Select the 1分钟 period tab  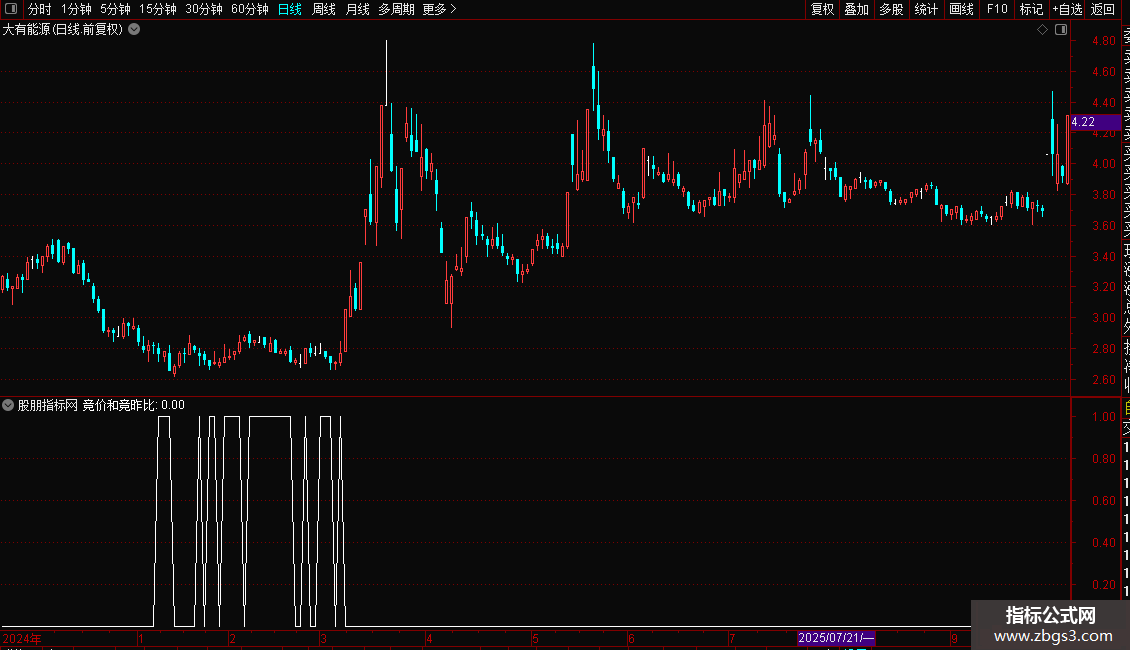pos(76,9)
